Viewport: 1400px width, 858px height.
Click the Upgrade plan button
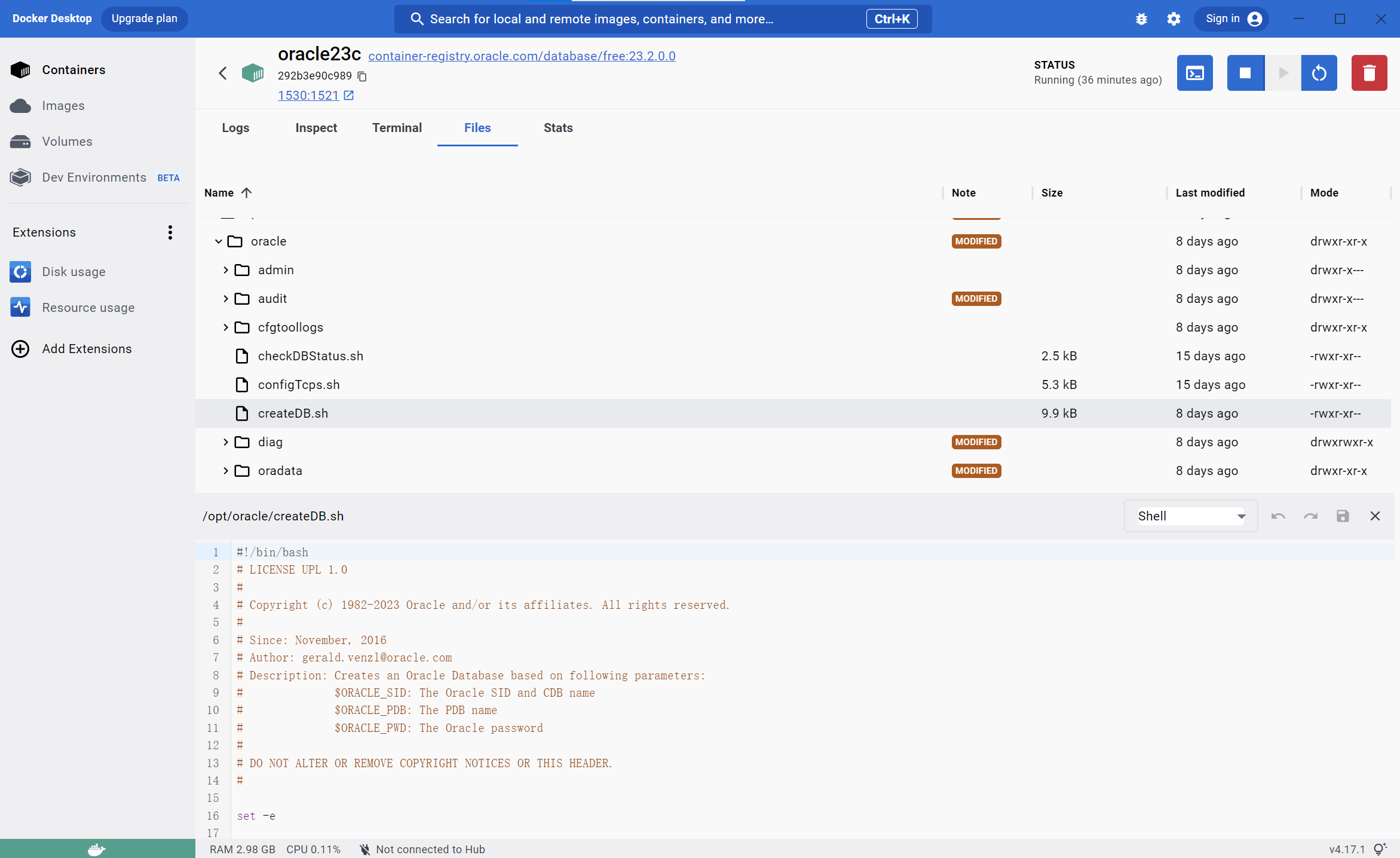(144, 19)
